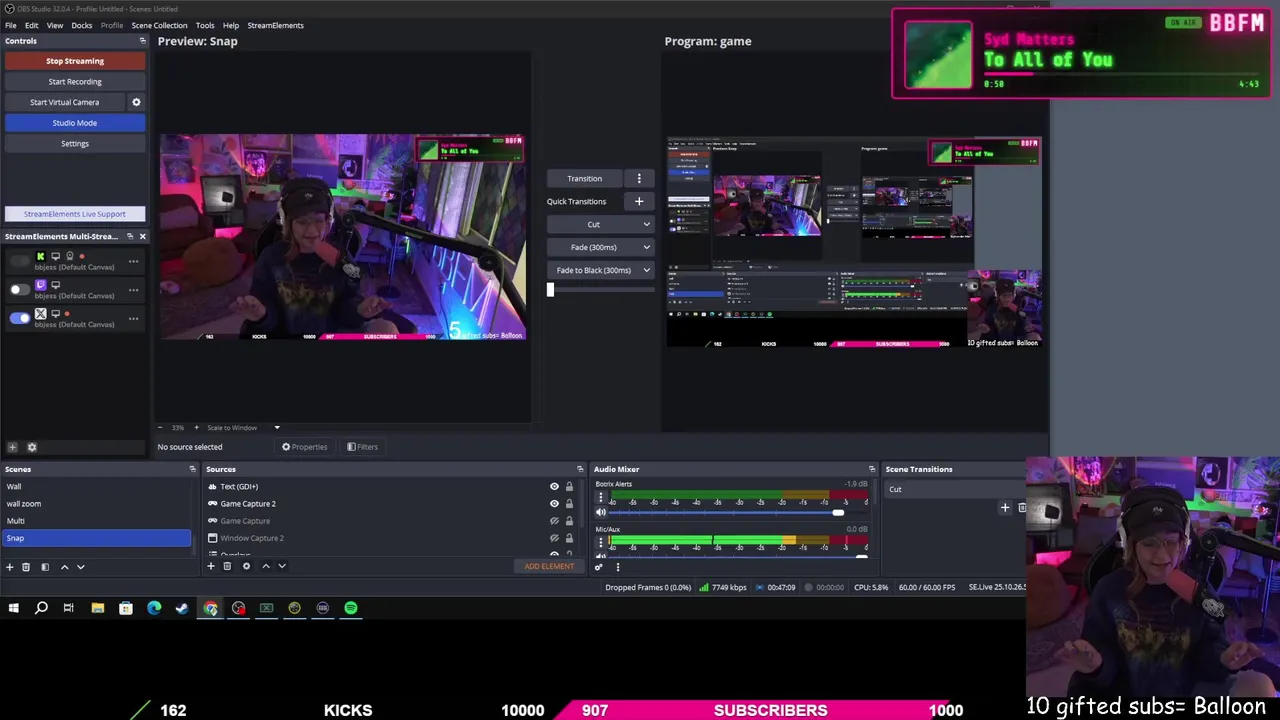Toggle the Studio Mode button
This screenshot has width=1280, height=720.
[x=75, y=123]
